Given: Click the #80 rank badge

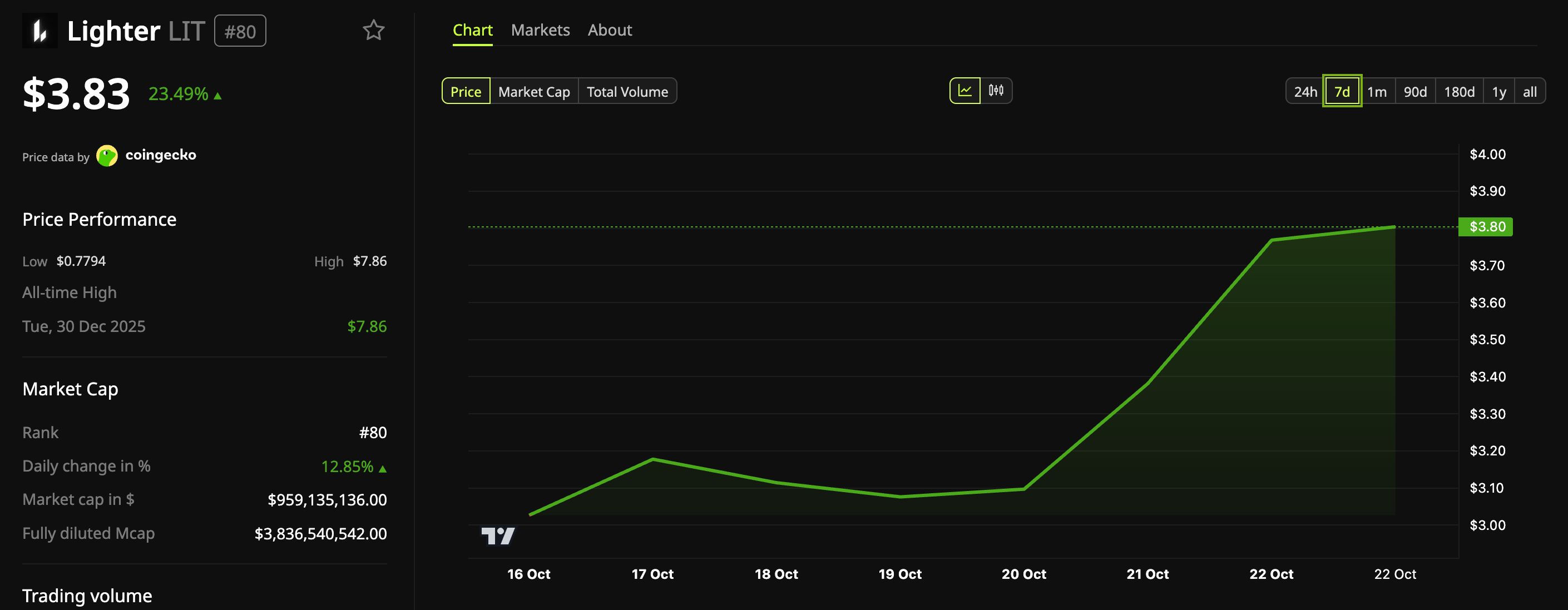Looking at the screenshot, I should coord(240,31).
